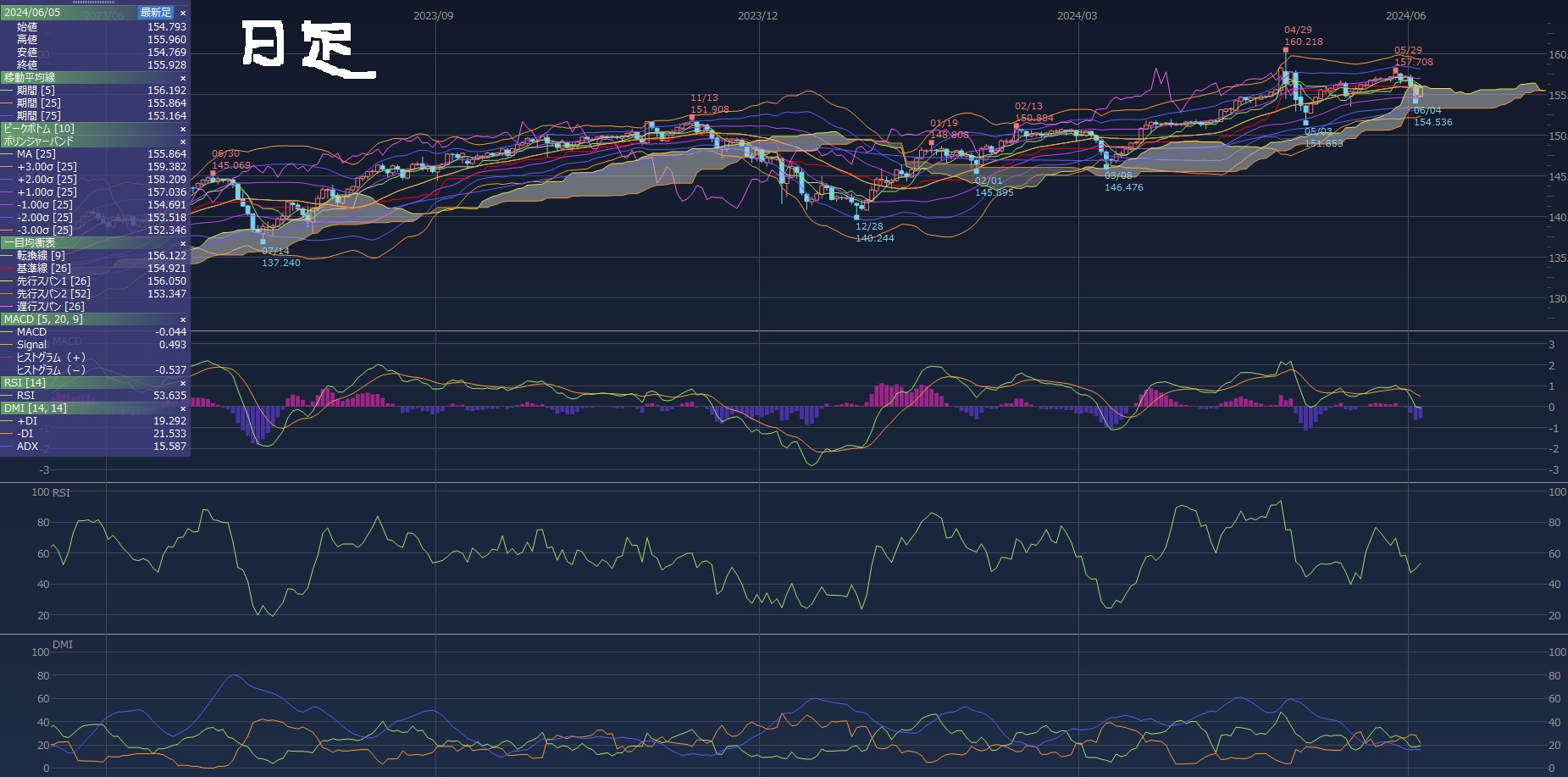Remove the 一目均衡表 indicator
The image size is (1568, 777).
tap(183, 243)
